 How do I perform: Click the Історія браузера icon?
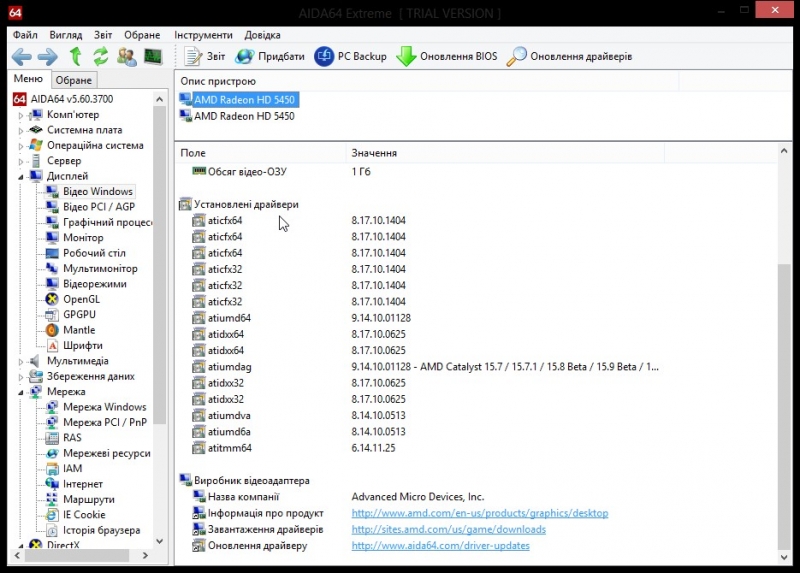[x=52, y=530]
